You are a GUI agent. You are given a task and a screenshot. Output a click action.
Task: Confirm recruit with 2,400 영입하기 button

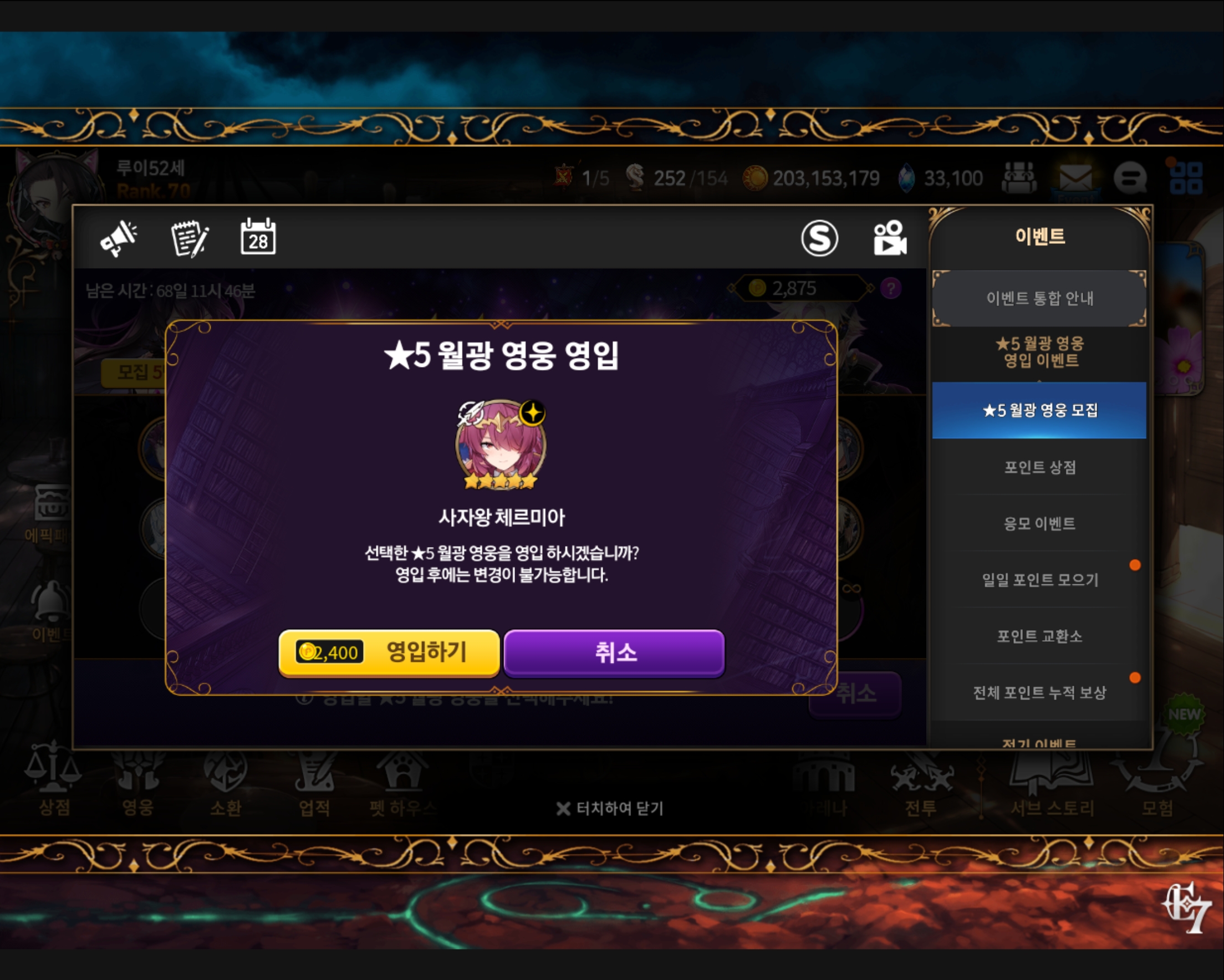389,652
